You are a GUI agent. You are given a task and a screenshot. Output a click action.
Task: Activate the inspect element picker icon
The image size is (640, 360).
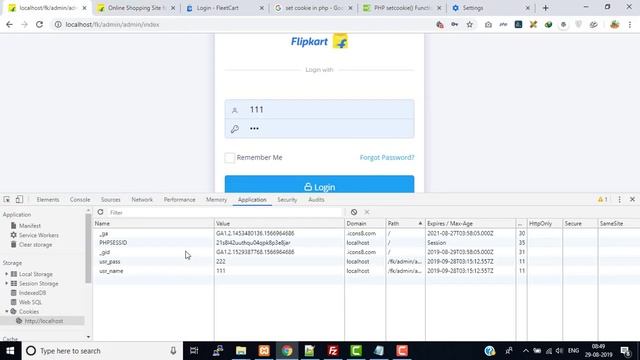pyautogui.click(x=7, y=200)
